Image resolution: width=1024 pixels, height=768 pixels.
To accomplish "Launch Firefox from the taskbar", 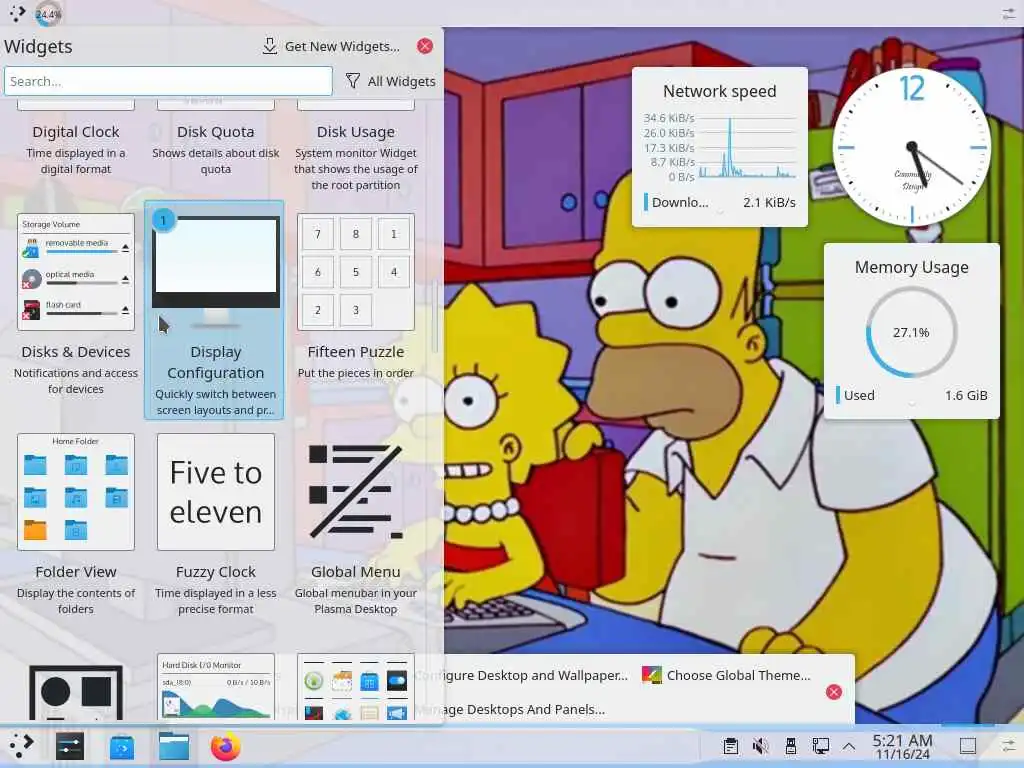I will [x=225, y=746].
